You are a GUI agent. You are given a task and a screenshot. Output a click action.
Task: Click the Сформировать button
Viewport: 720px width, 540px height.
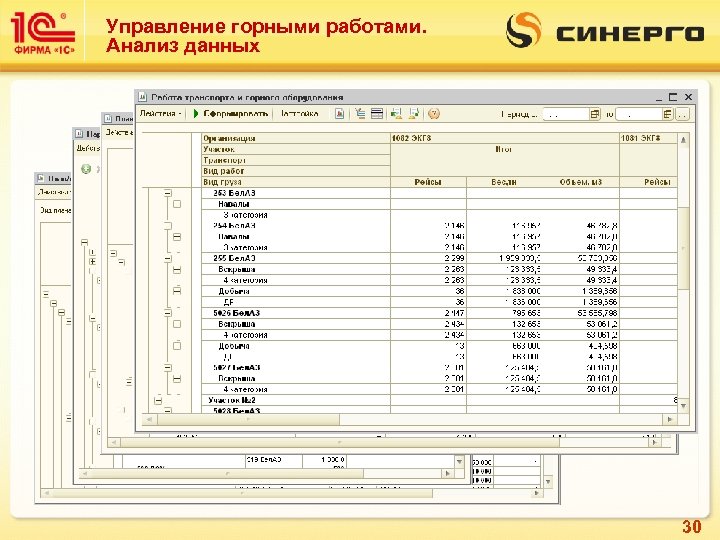pyautogui.click(x=231, y=113)
